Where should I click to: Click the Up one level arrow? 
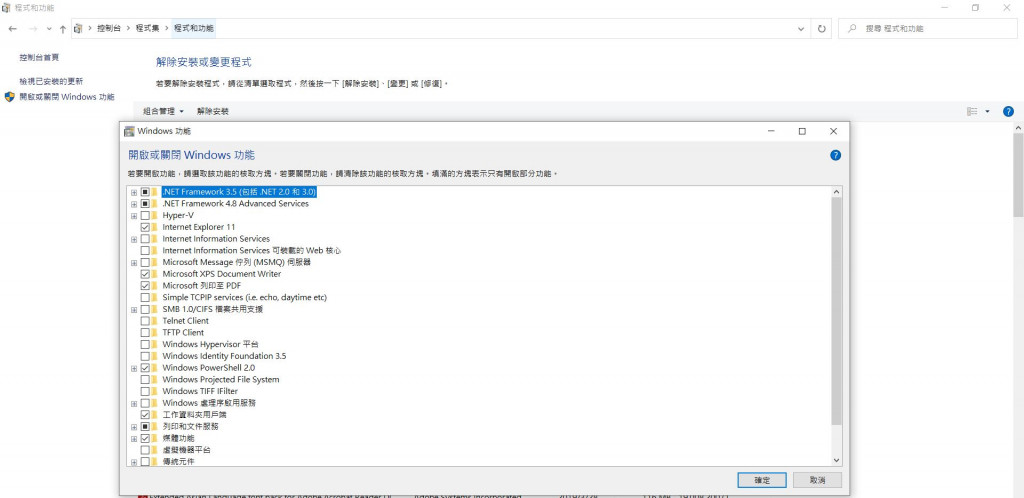click(63, 29)
